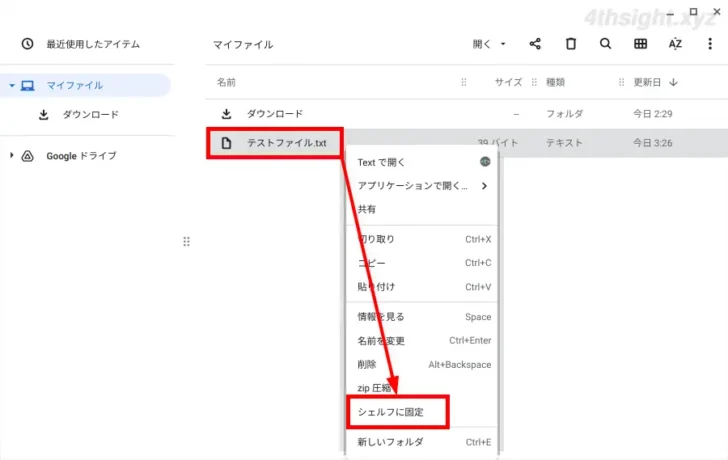
Task: Open search with magnifier icon
Action: (605, 44)
